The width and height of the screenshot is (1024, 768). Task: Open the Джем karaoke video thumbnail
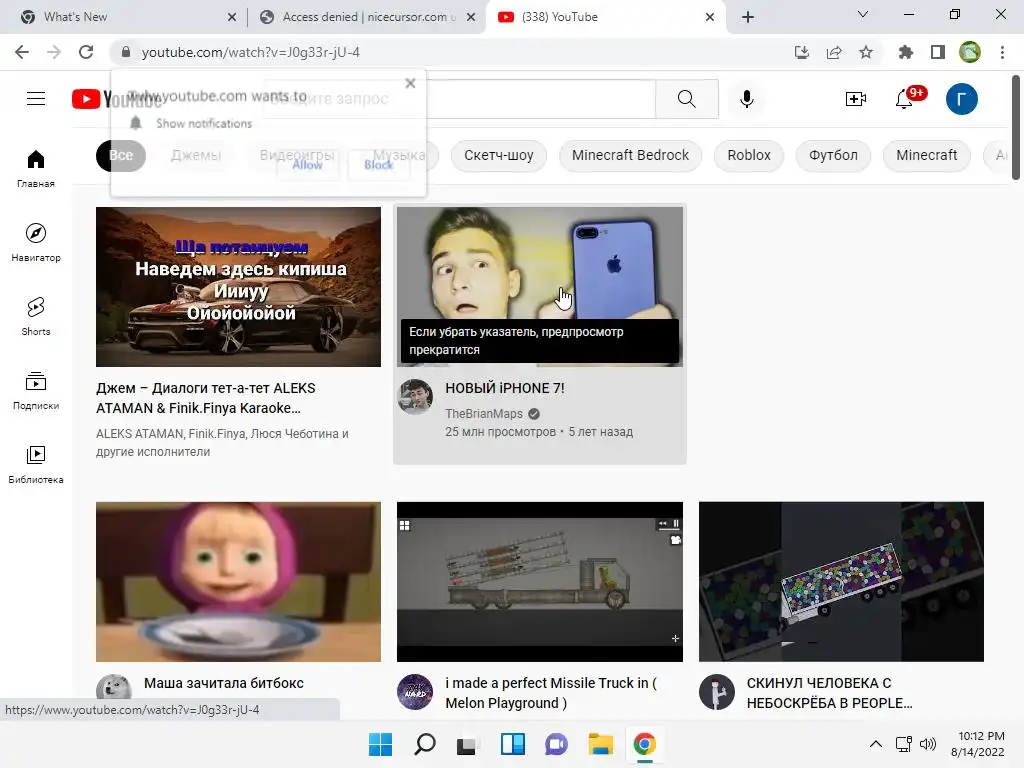coord(238,287)
